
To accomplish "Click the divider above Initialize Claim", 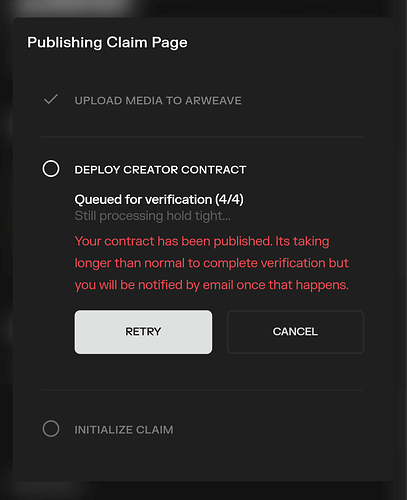I will (x=202, y=390).
